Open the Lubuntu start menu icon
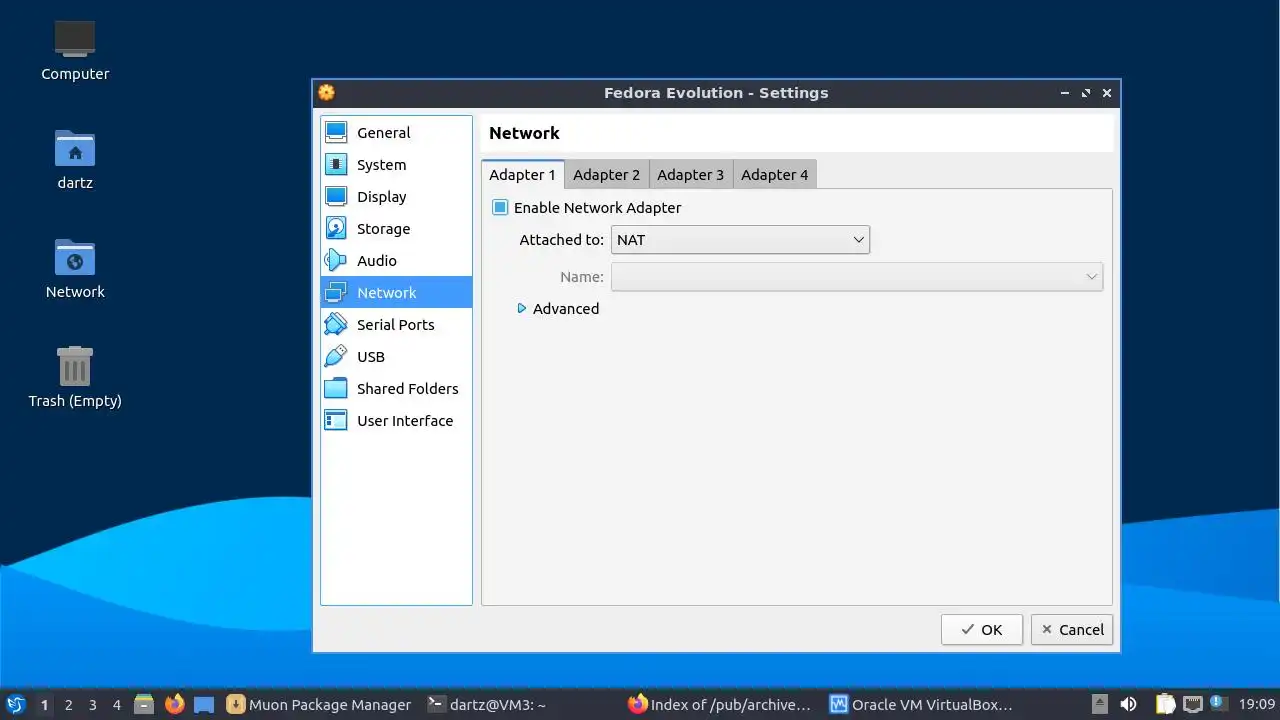 (x=16, y=704)
